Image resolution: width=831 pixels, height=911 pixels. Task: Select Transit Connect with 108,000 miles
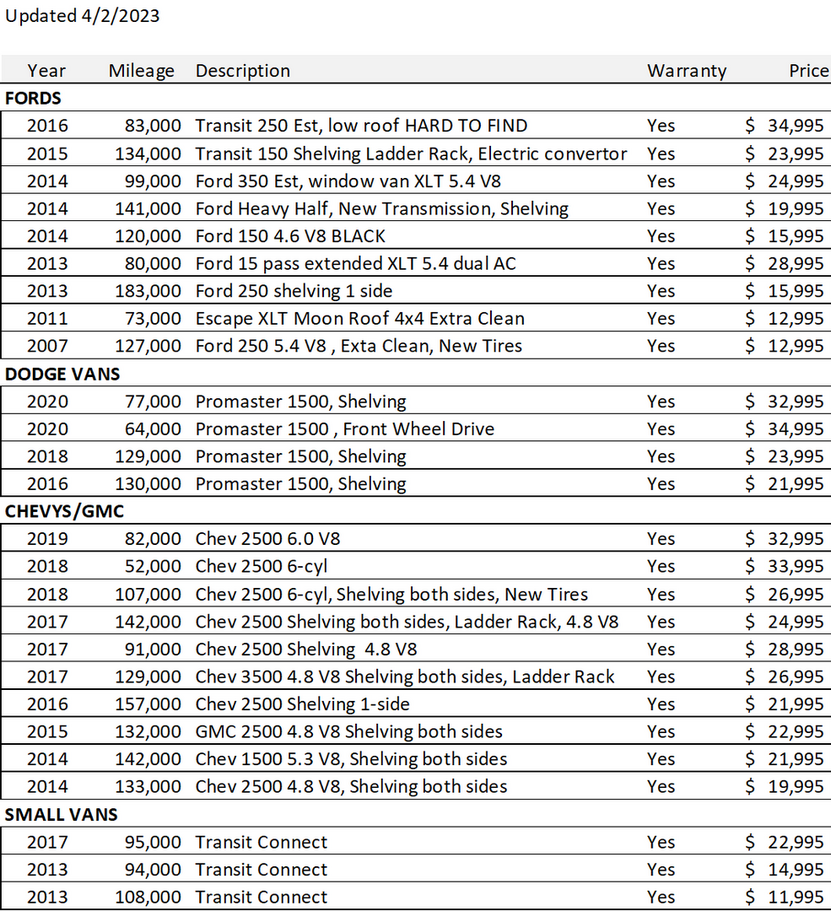(x=262, y=897)
